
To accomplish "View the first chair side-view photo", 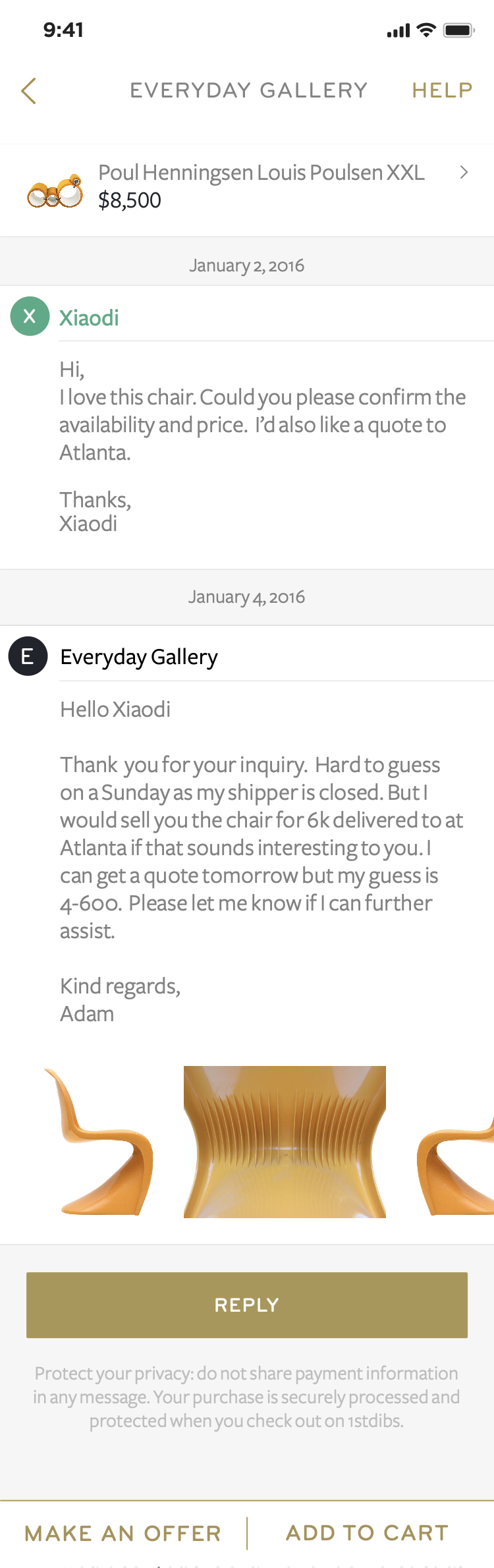I will [100, 1142].
